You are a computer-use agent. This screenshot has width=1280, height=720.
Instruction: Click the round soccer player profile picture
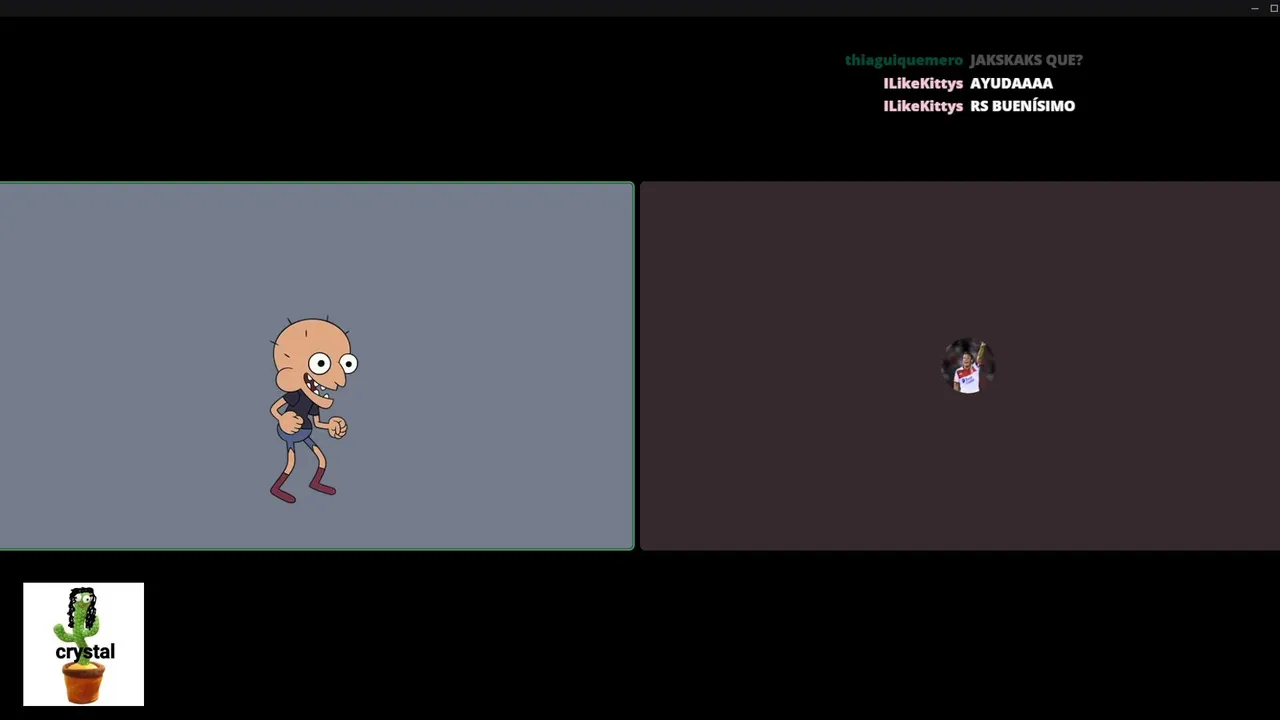pyautogui.click(x=967, y=366)
